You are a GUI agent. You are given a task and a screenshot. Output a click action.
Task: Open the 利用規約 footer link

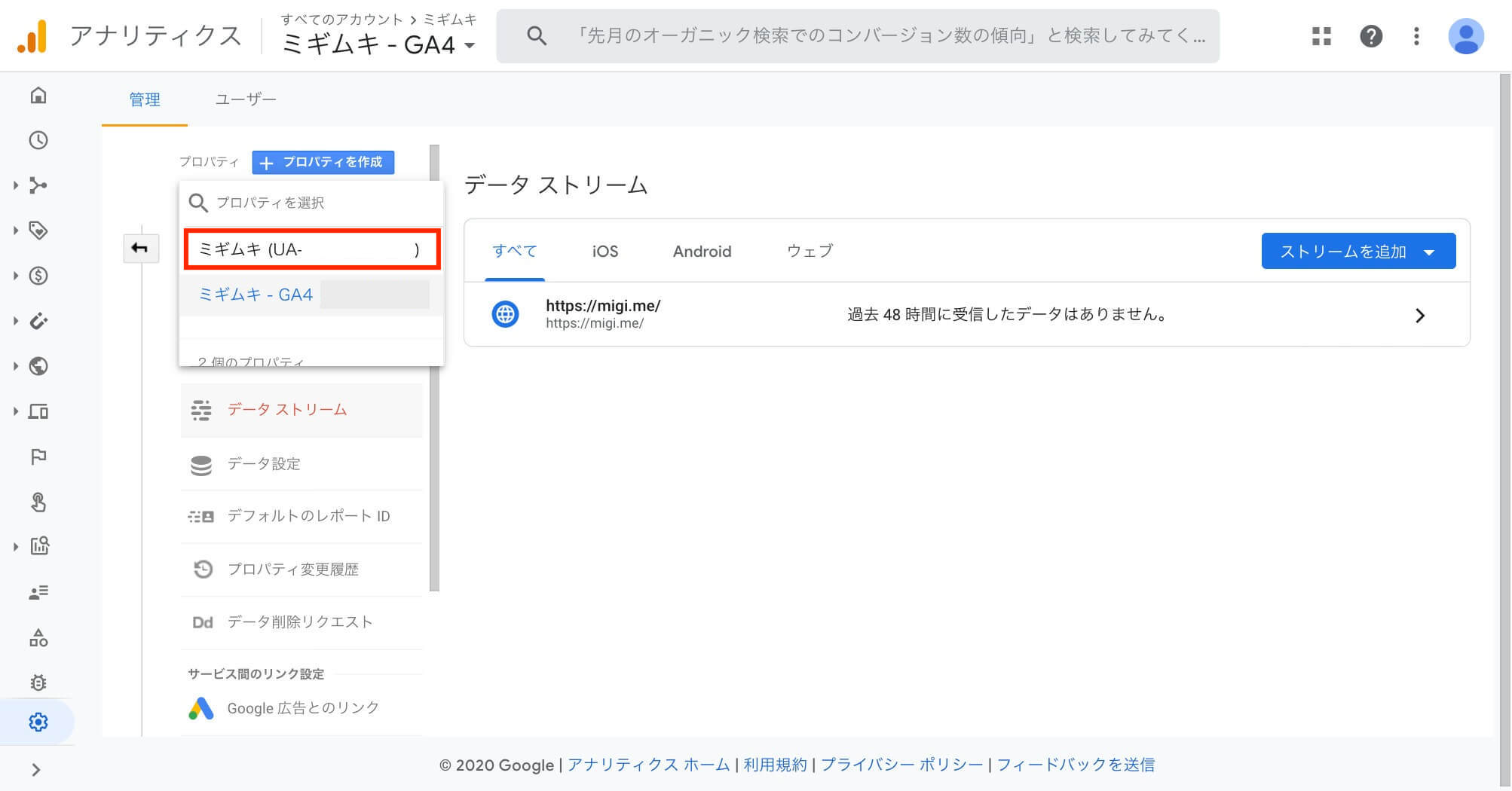click(775, 765)
